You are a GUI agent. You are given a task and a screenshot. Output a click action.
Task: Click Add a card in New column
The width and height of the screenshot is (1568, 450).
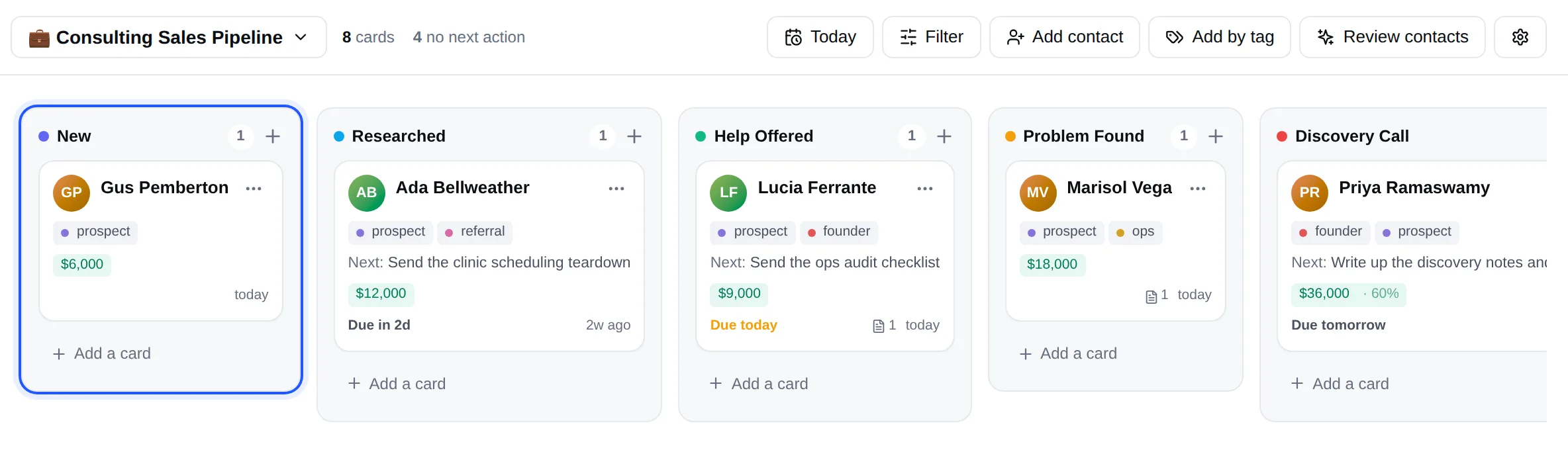click(102, 353)
